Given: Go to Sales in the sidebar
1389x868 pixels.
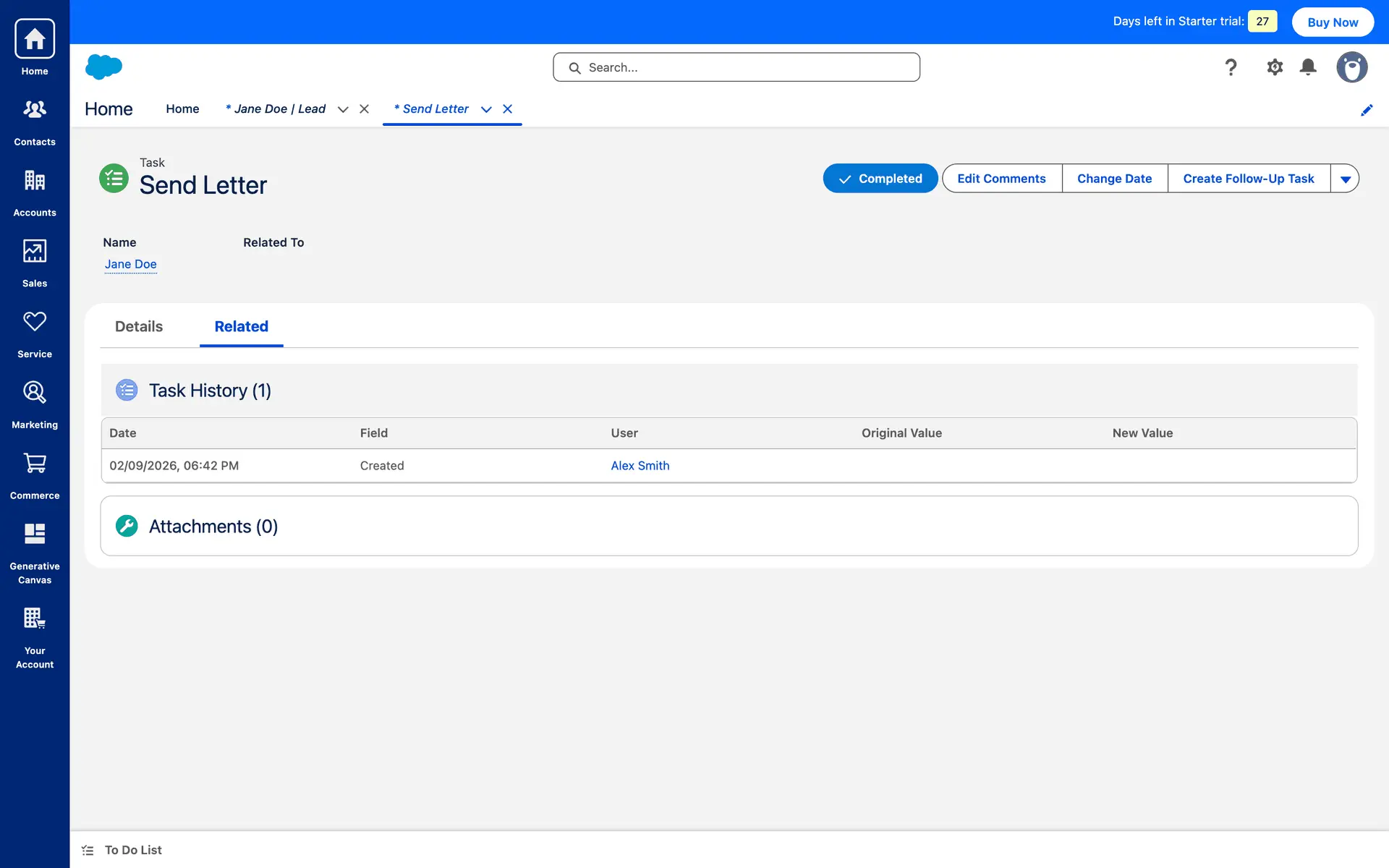Looking at the screenshot, I should pos(35,263).
